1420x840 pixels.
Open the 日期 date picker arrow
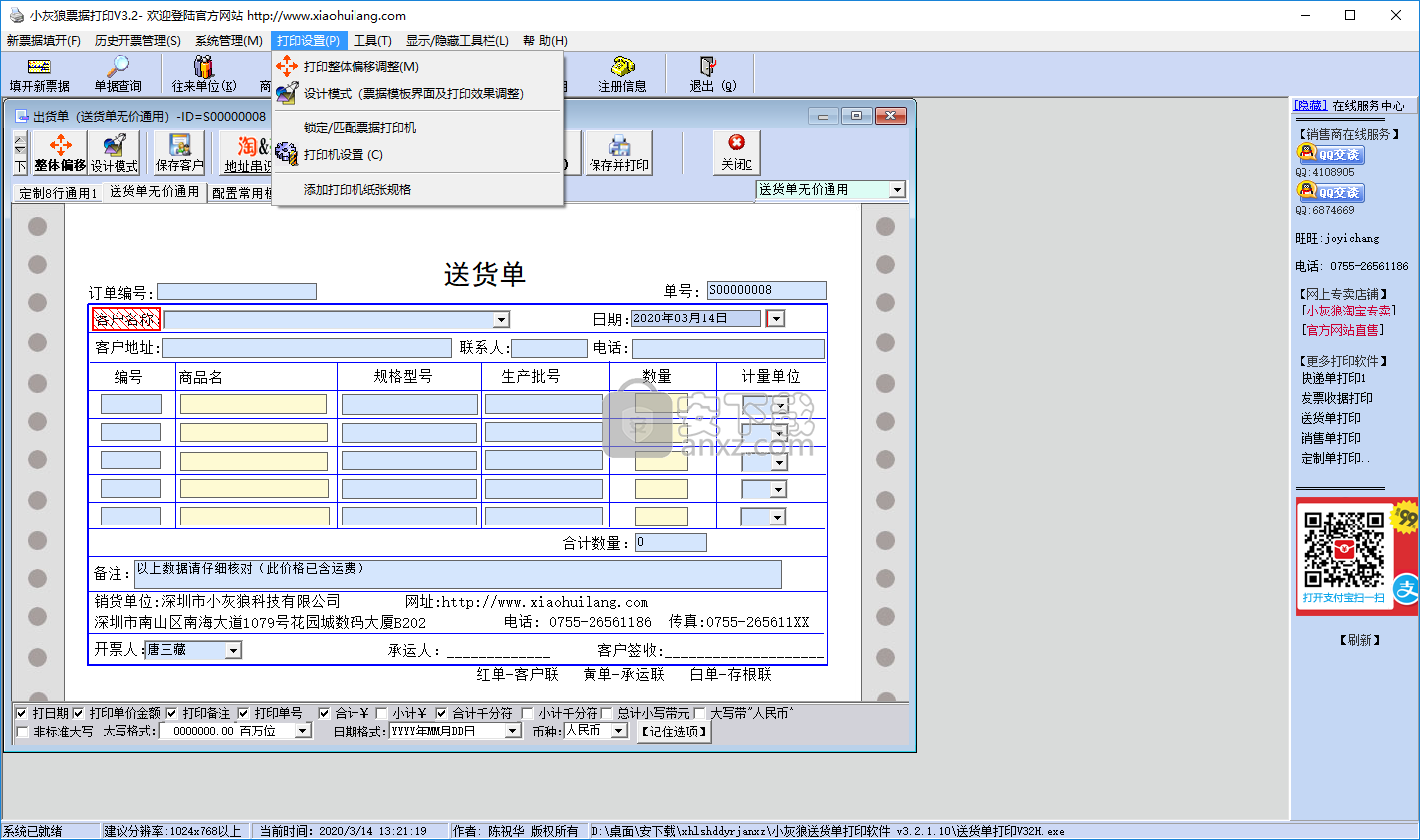[776, 318]
